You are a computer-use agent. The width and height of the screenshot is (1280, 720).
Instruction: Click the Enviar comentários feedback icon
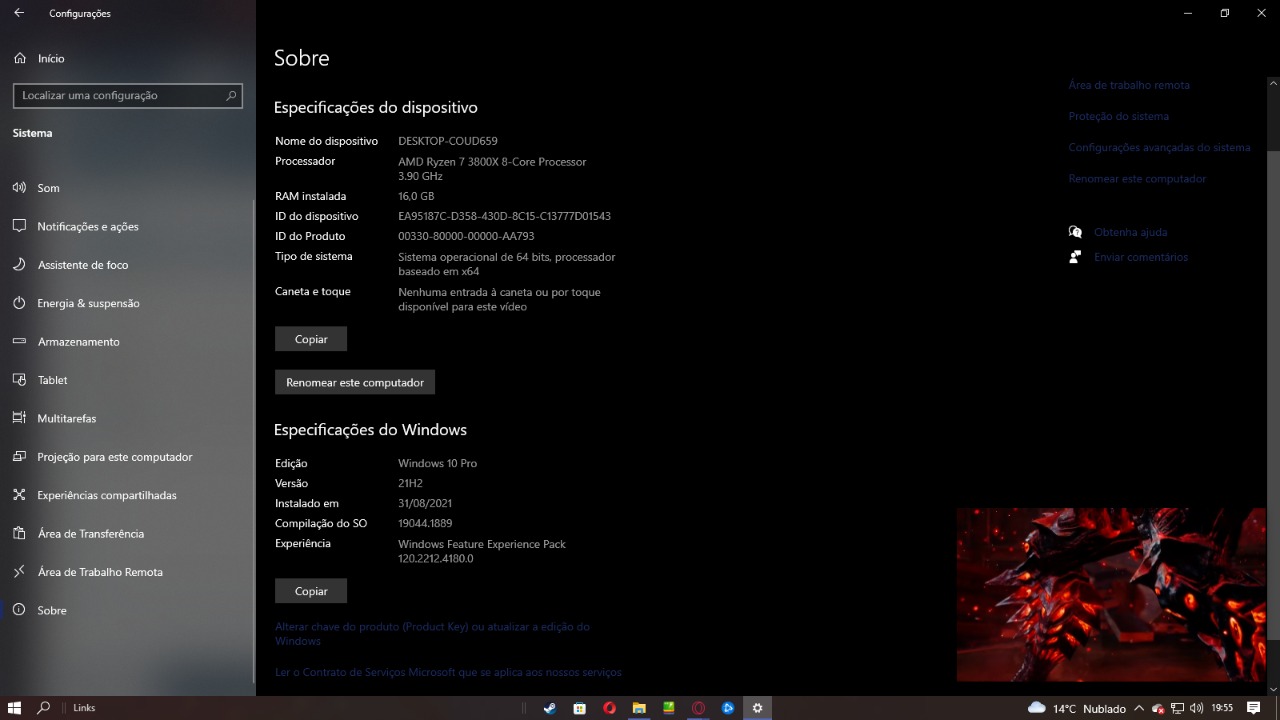coord(1075,257)
